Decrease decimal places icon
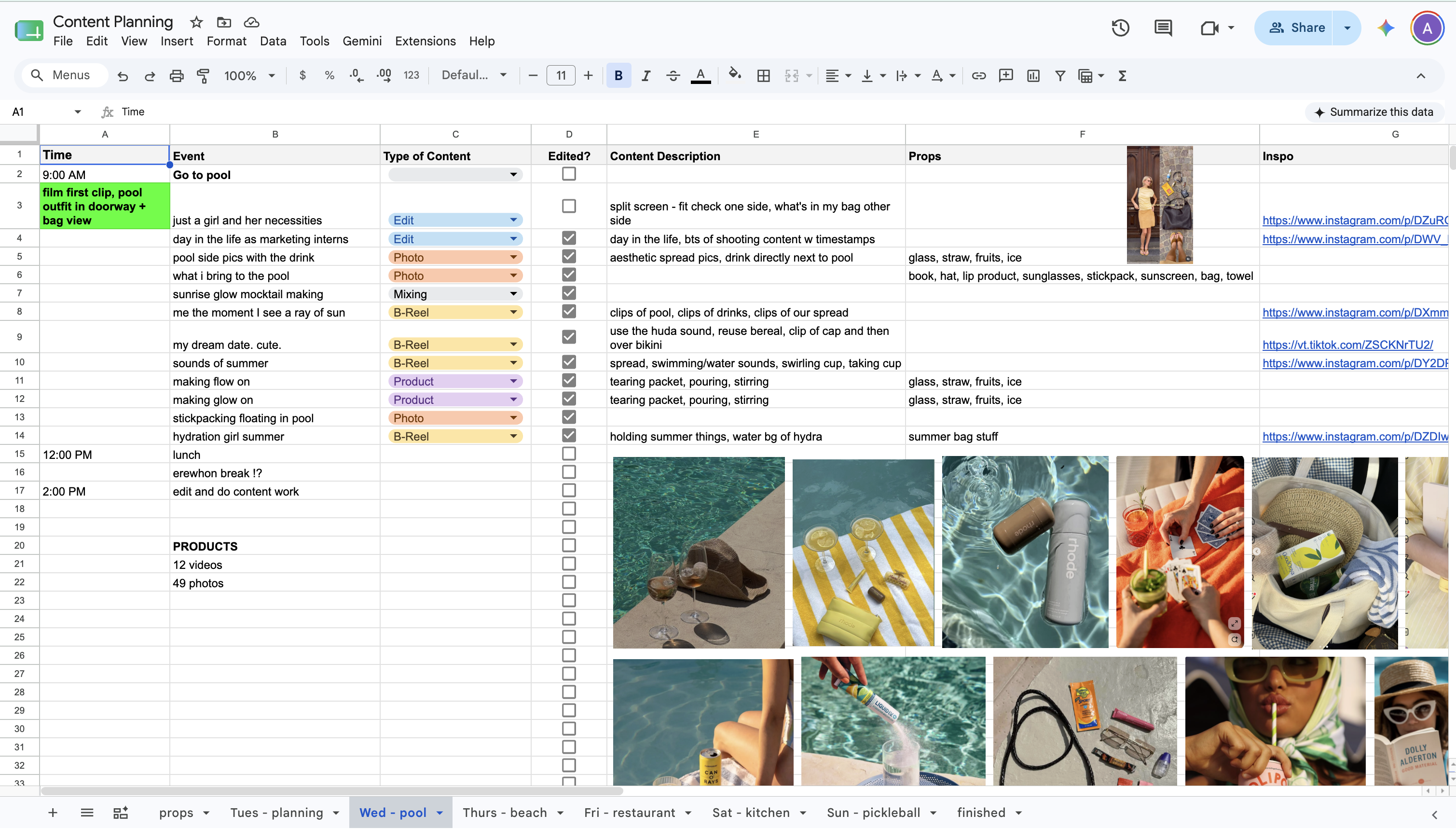This screenshot has height=829, width=1456. [357, 75]
